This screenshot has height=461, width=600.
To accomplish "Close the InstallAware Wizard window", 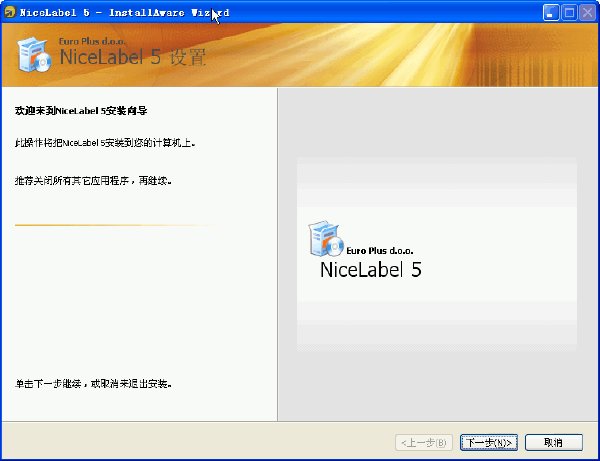I will pos(587,13).
